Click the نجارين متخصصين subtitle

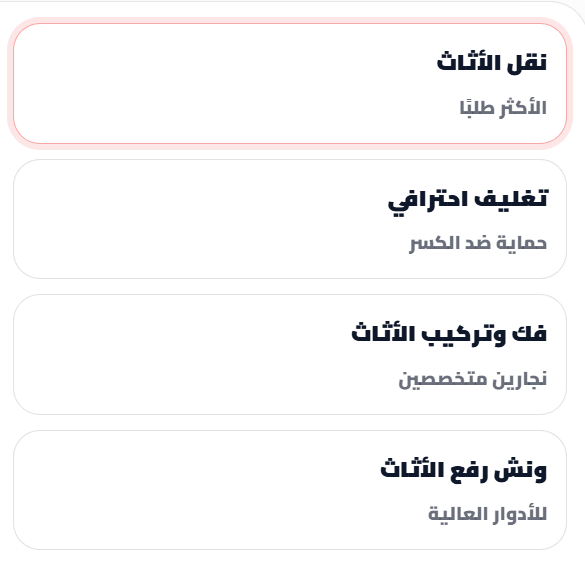[473, 380]
